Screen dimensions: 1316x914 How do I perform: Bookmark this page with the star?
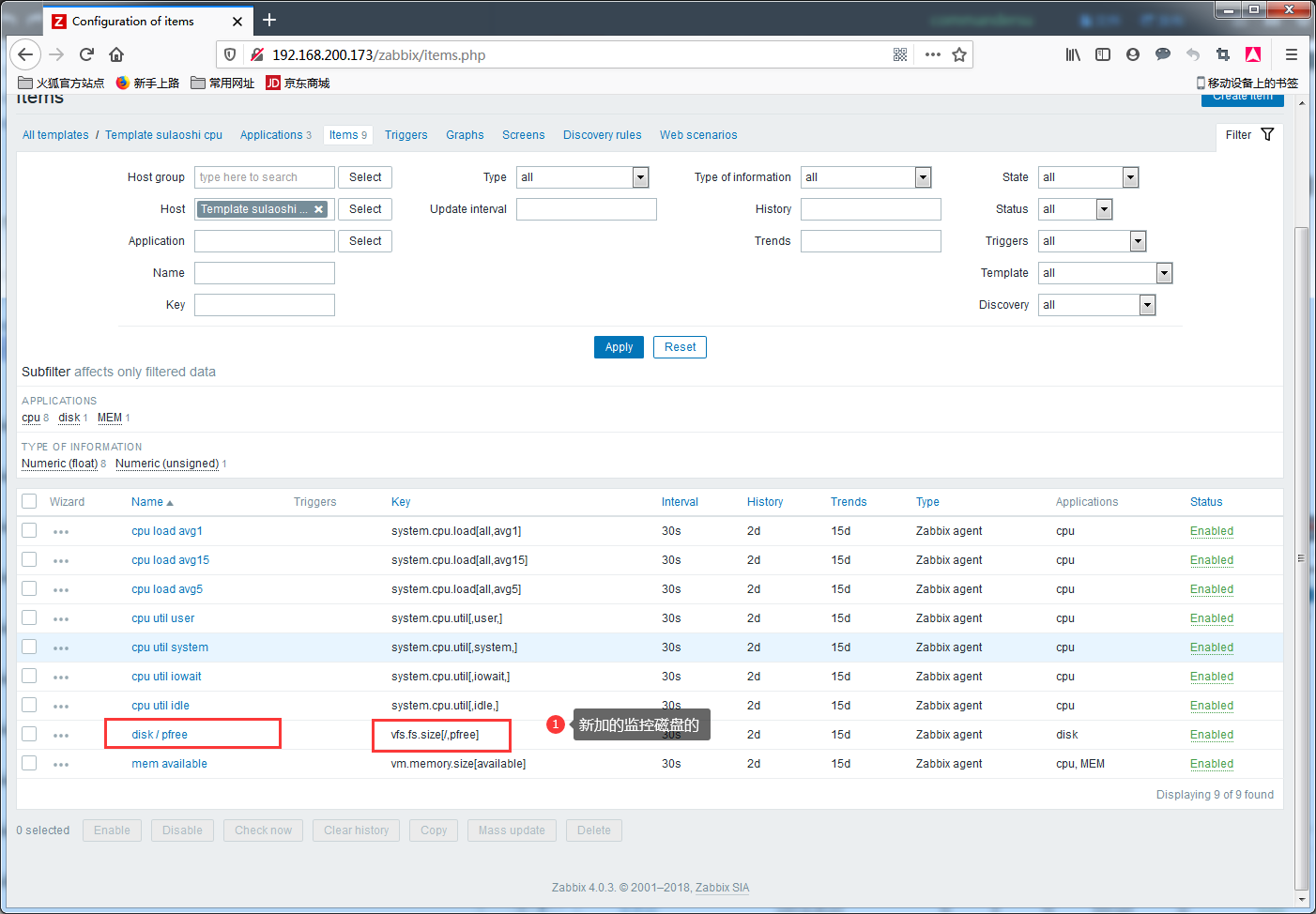coord(959,54)
